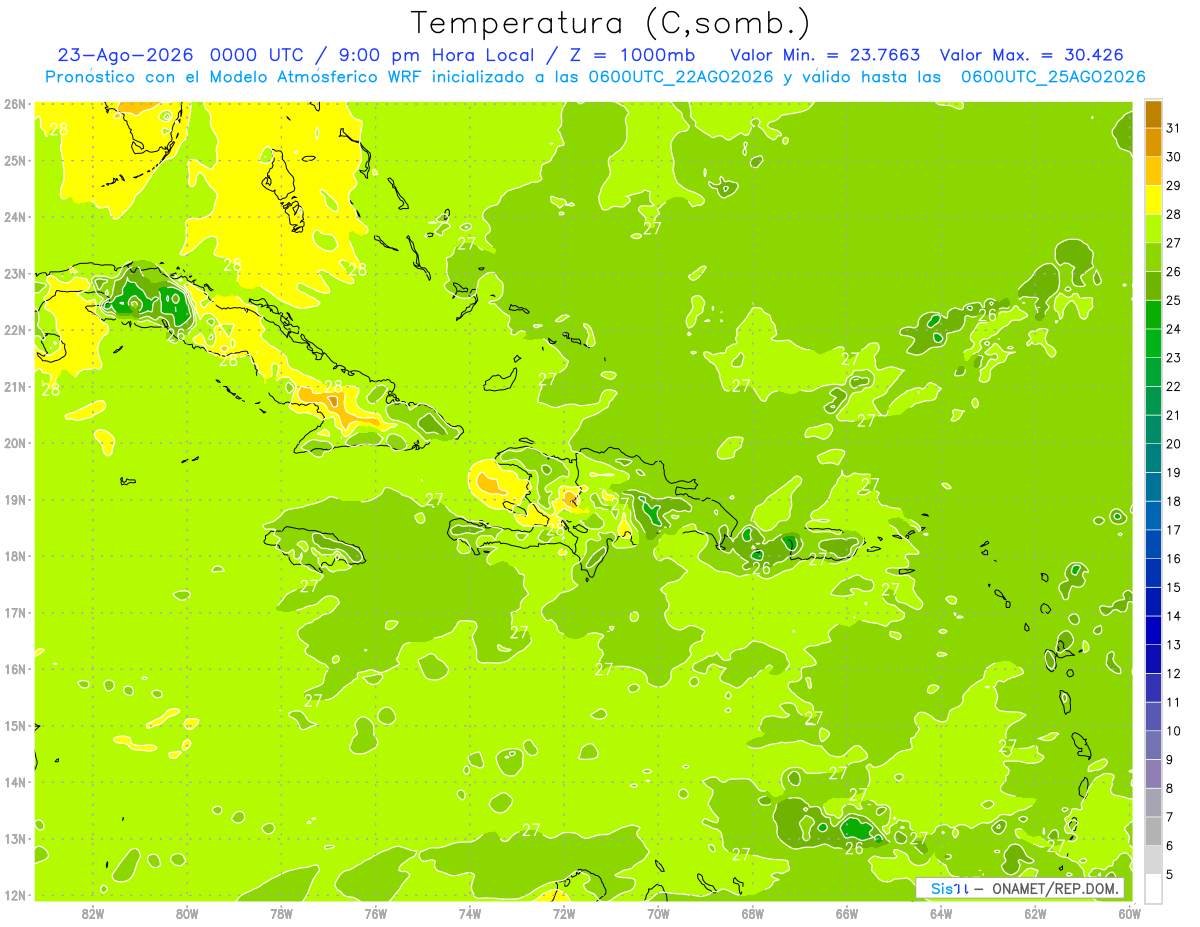The height and width of the screenshot is (927, 1200).
Task: Click the '78W' longitude axis label
Action: point(281,912)
